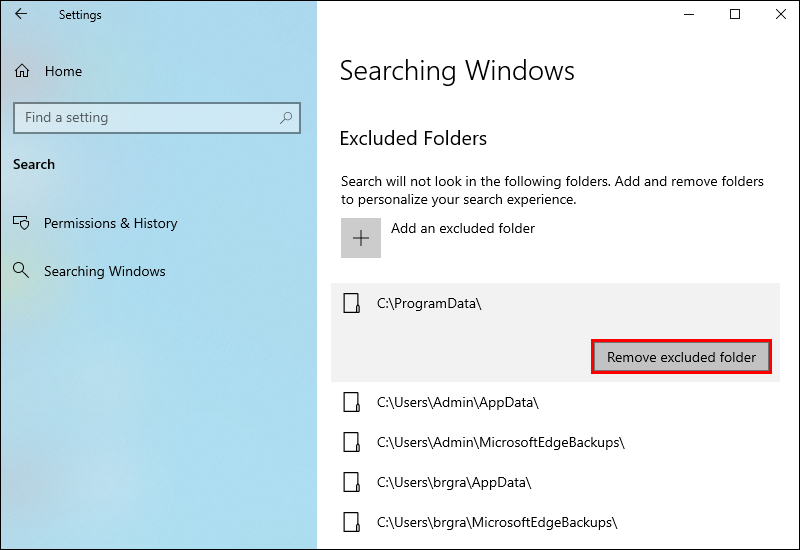Click the Admin MicrosoftEdgeBackups folder icon
Screen dimensions: 800x550
pos(351,442)
